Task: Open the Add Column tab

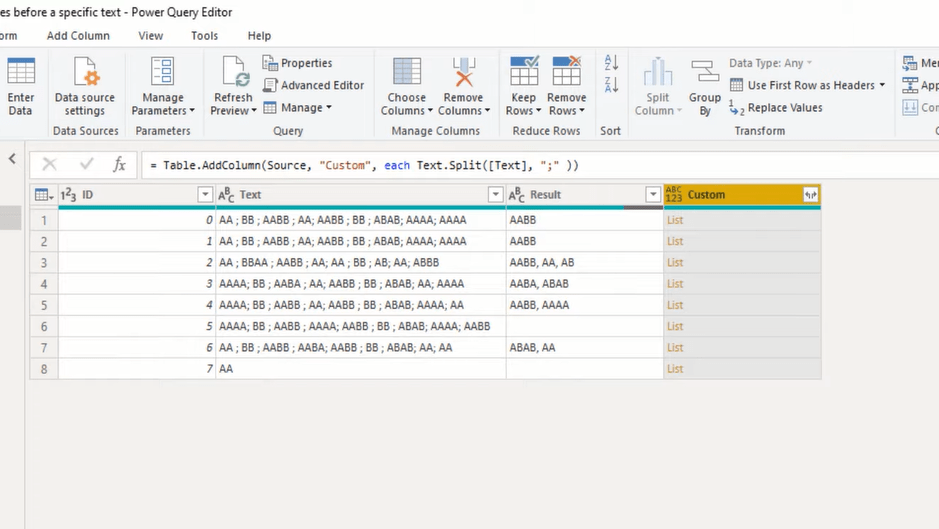Action: 78,36
